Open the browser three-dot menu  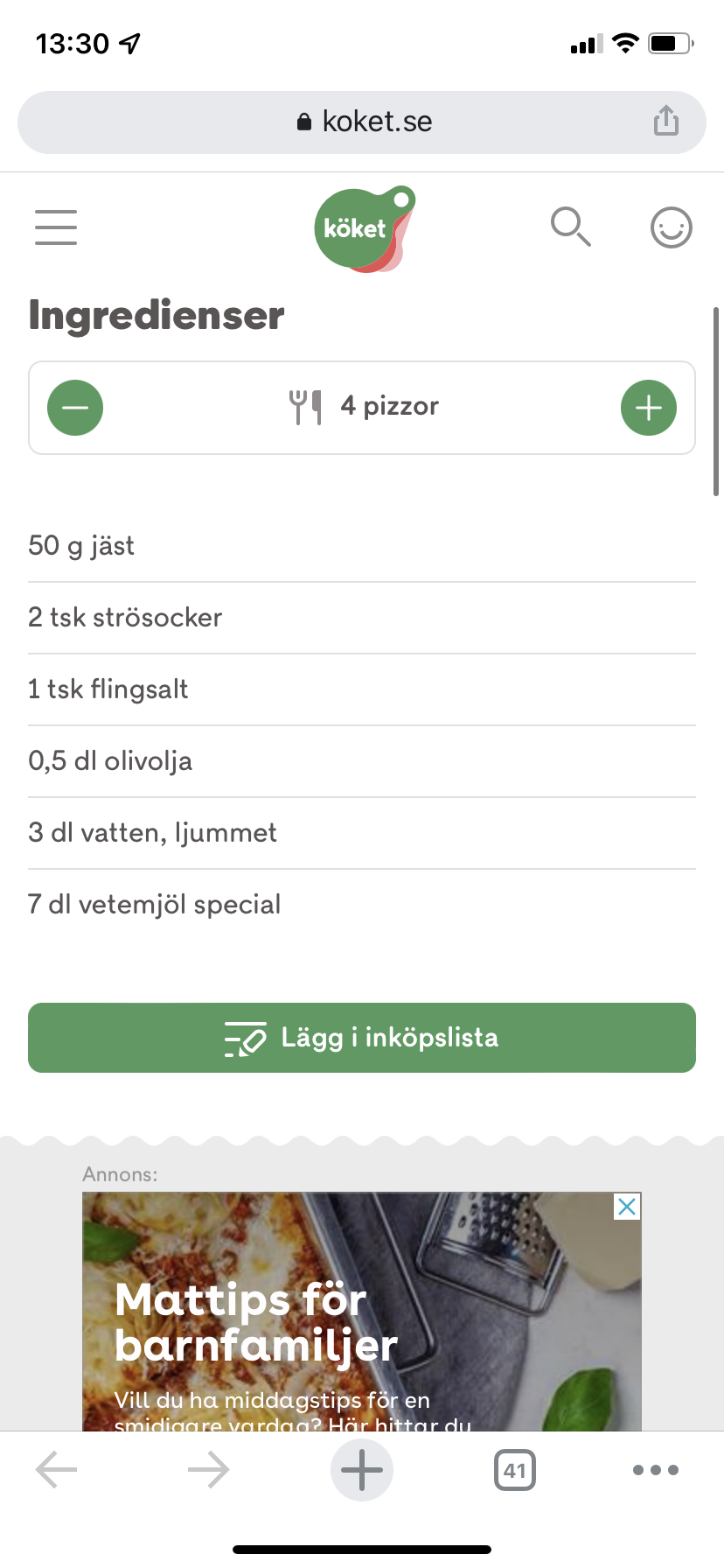(656, 1470)
